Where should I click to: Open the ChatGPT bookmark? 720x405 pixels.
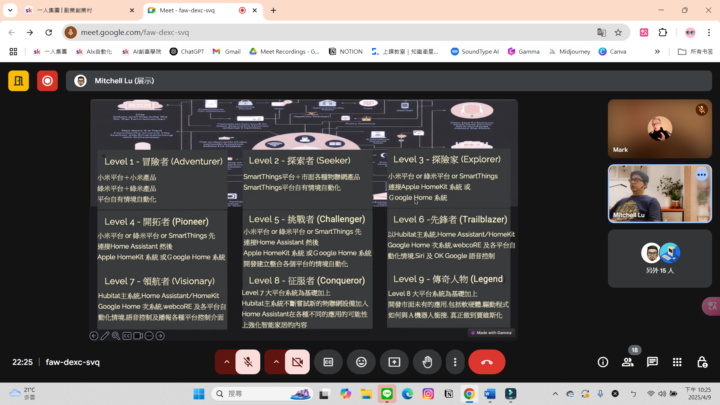coord(187,51)
